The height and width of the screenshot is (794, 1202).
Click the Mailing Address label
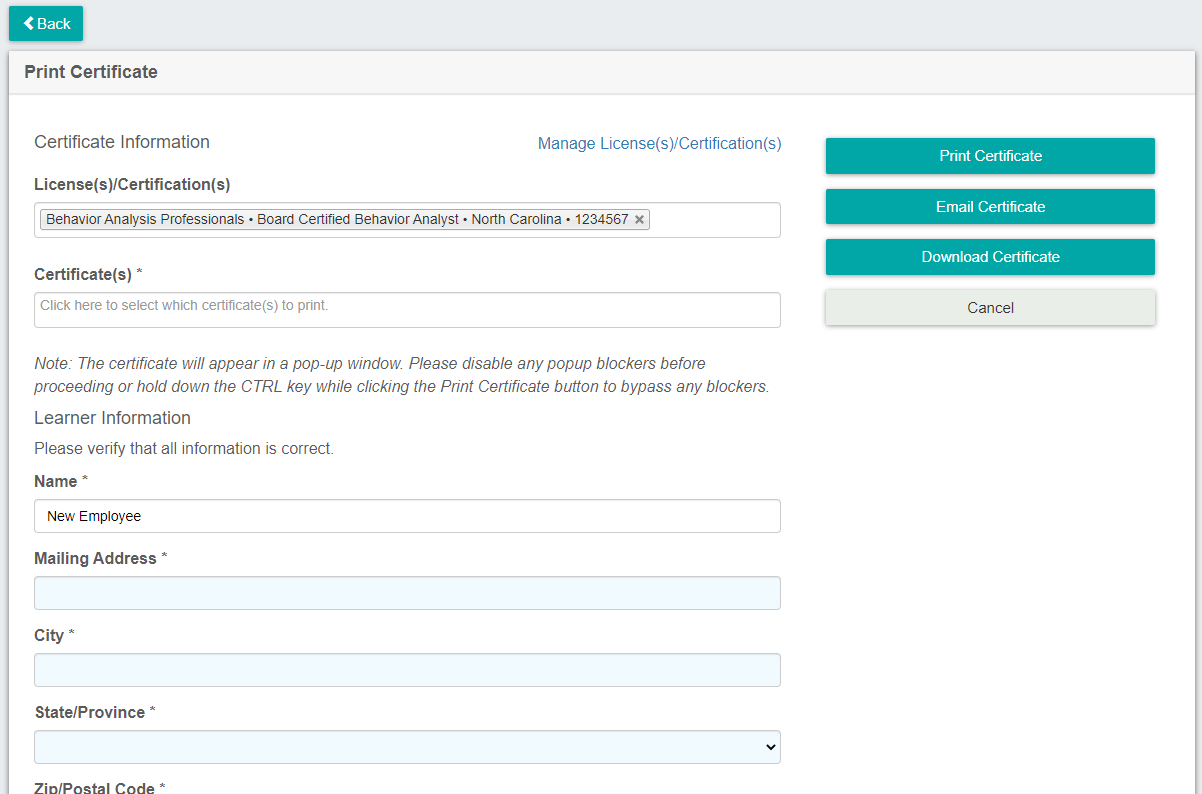(x=95, y=559)
